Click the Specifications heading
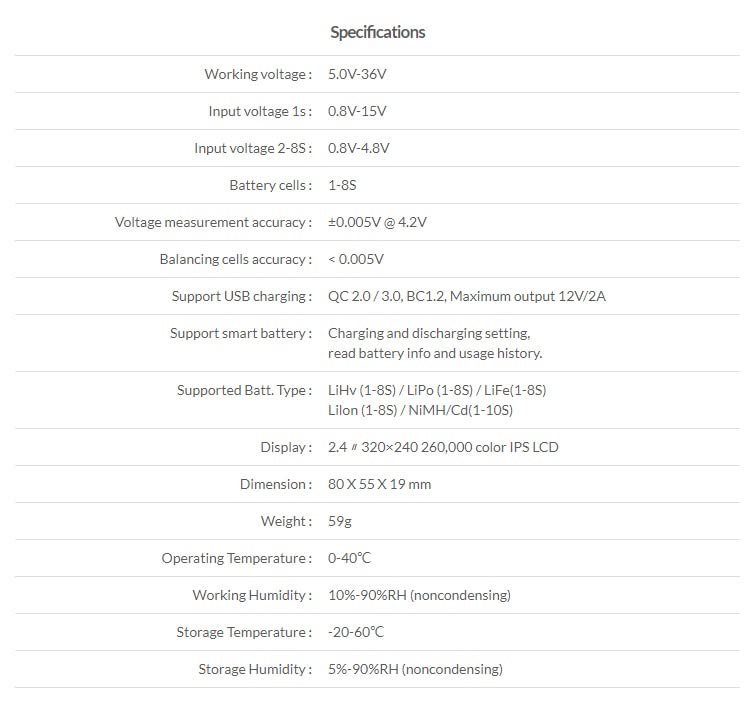Image resolution: width=750 pixels, height=718 pixels. point(377,32)
